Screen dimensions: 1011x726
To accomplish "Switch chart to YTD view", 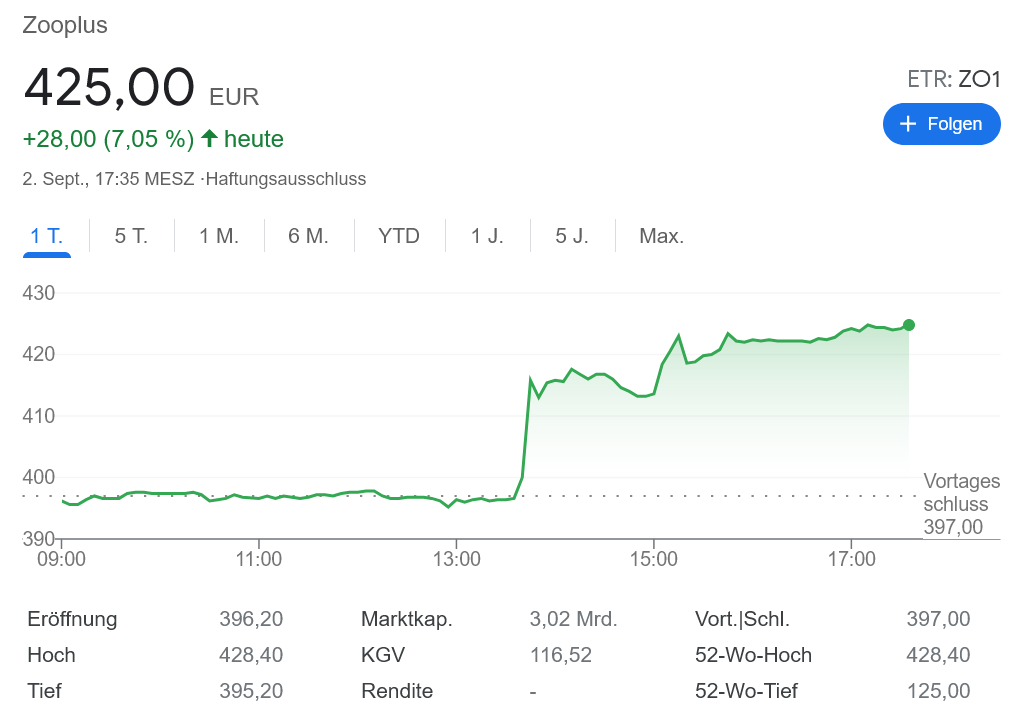I will 399,236.
